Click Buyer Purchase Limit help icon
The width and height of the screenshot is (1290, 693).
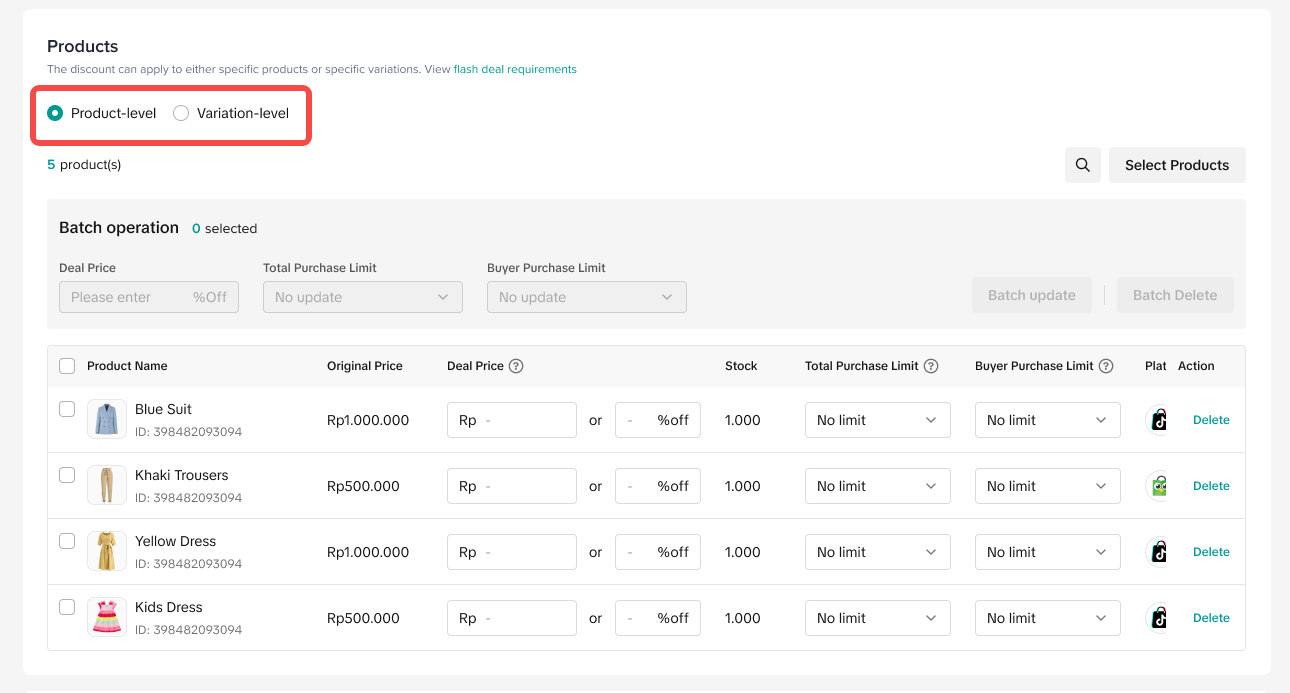coord(1106,366)
